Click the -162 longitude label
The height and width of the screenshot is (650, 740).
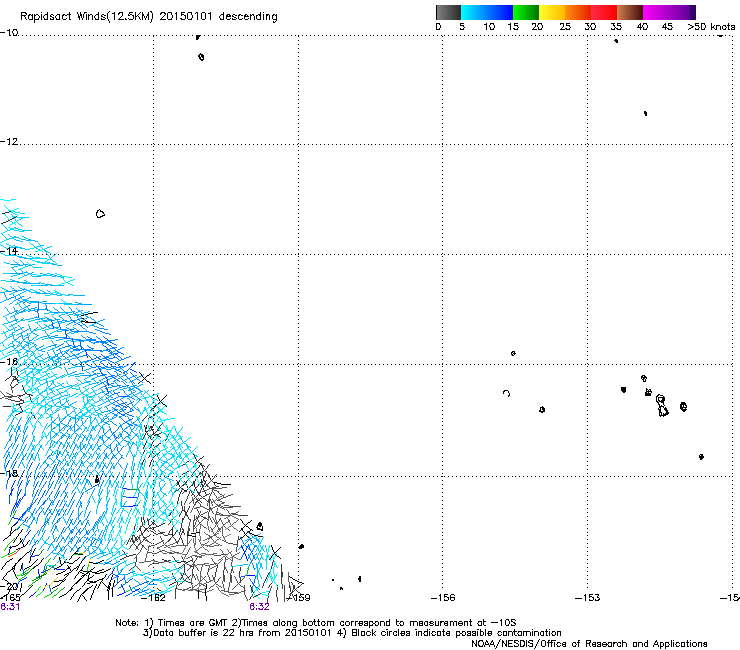pyautogui.click(x=153, y=598)
